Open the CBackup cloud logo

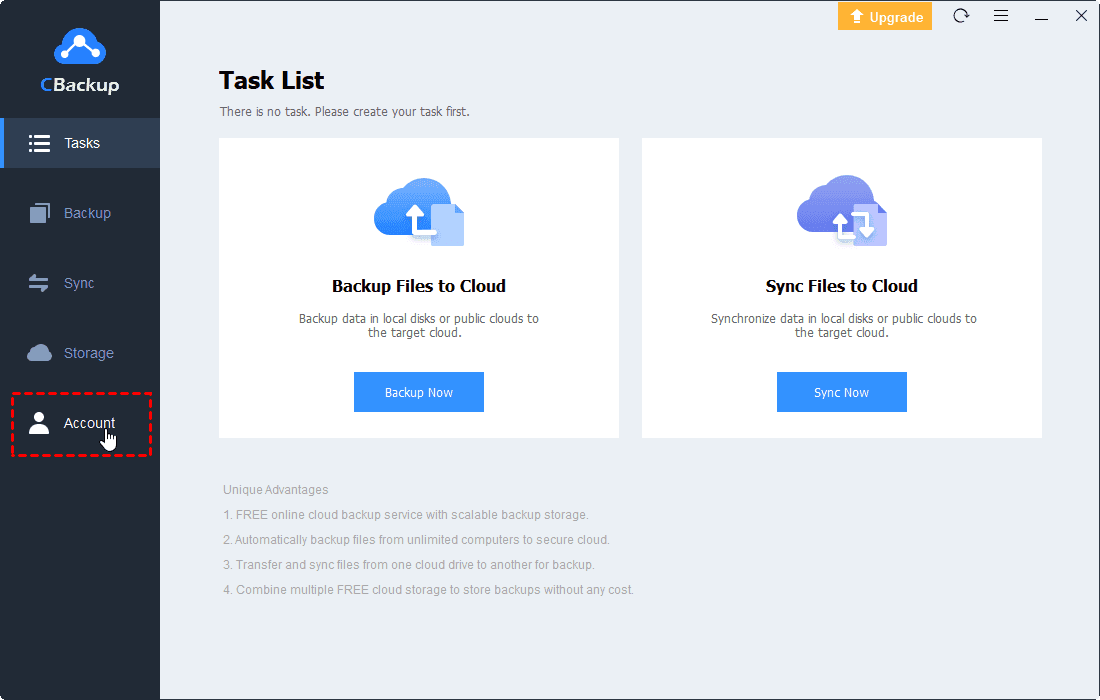tap(80, 46)
